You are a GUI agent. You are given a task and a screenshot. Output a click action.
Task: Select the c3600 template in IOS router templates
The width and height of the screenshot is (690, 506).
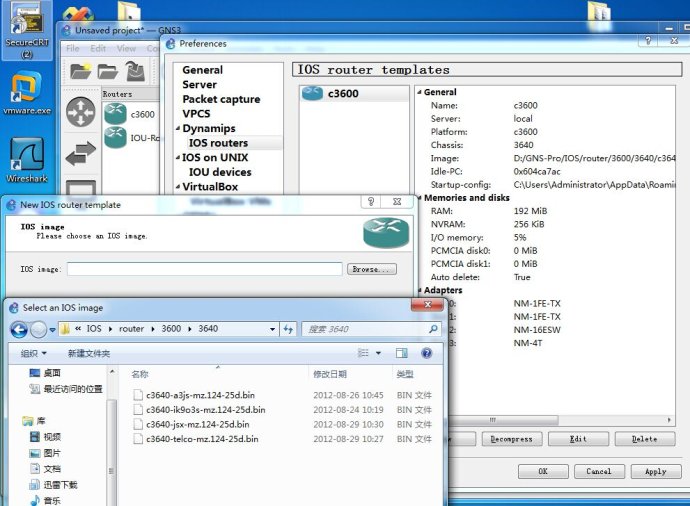tap(354, 93)
